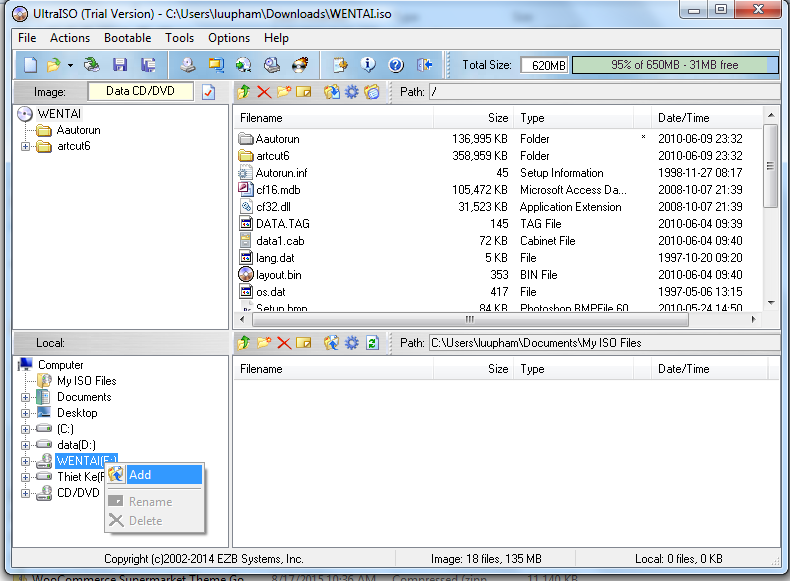This screenshot has height=581, width=790.
Task: Expand the Documents node in local tree
Action: point(25,398)
